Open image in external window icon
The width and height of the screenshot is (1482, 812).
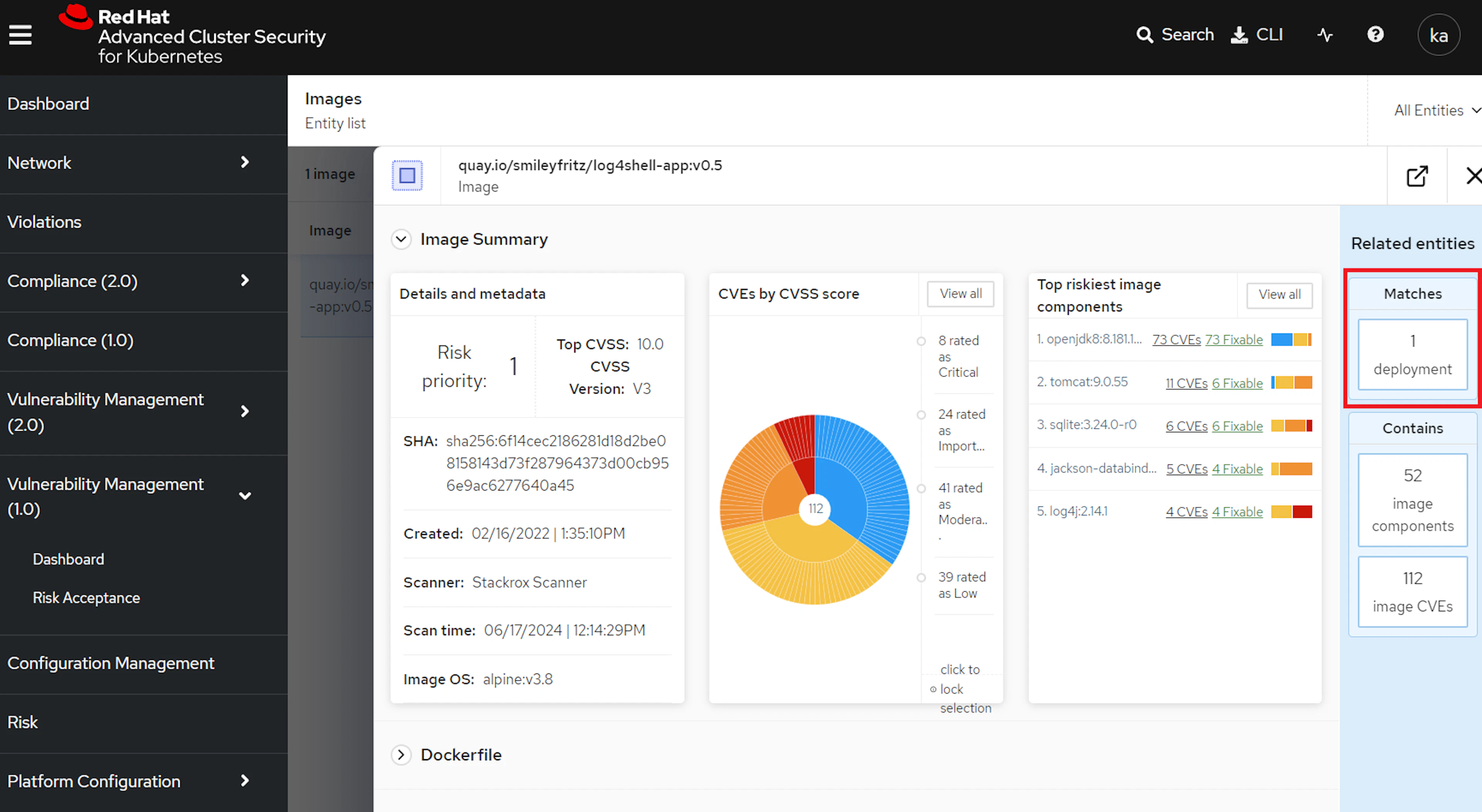[1417, 176]
